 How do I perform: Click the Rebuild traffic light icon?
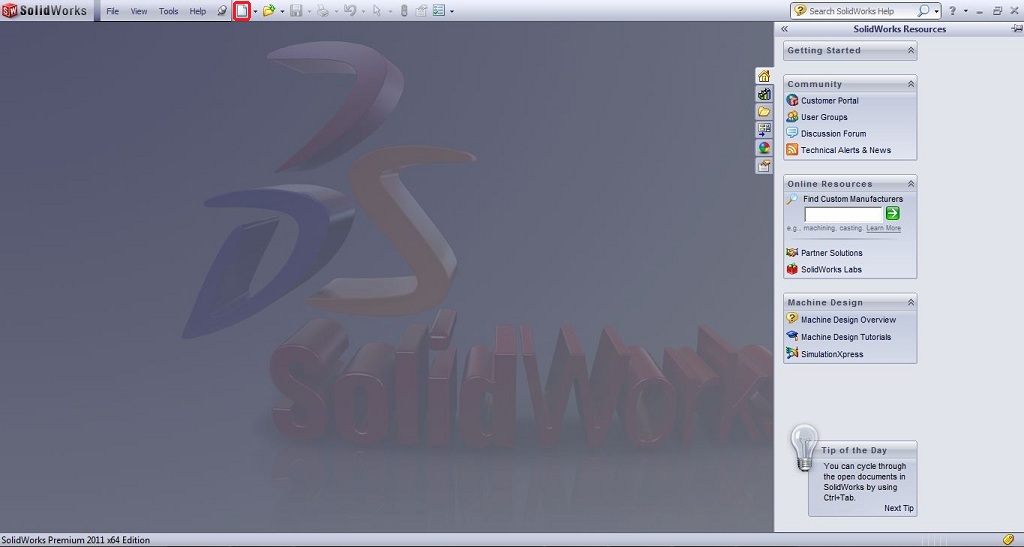pyautogui.click(x=404, y=11)
